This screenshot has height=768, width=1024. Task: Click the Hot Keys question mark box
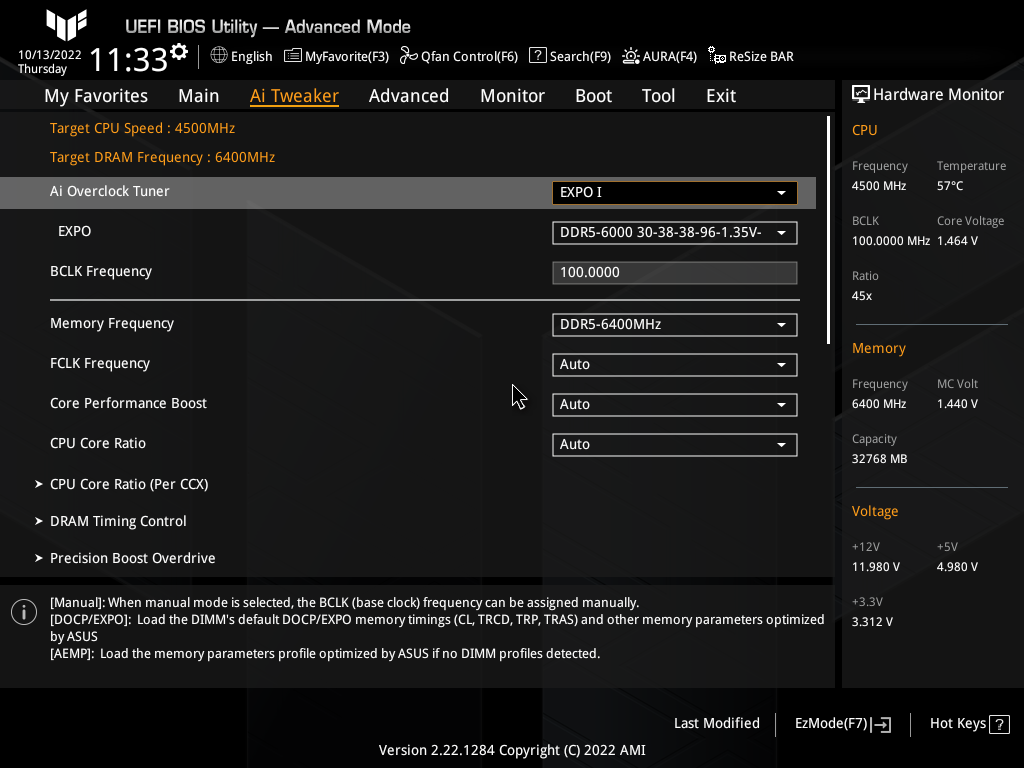click(999, 724)
